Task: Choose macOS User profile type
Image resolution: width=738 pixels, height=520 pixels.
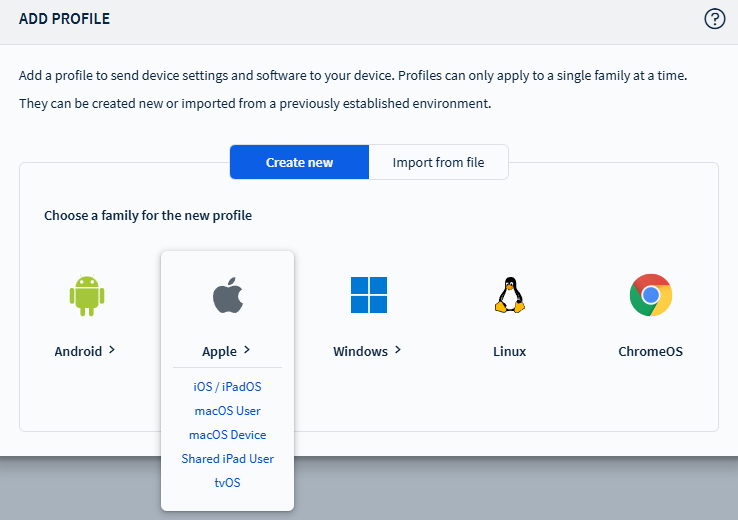Action: (227, 410)
